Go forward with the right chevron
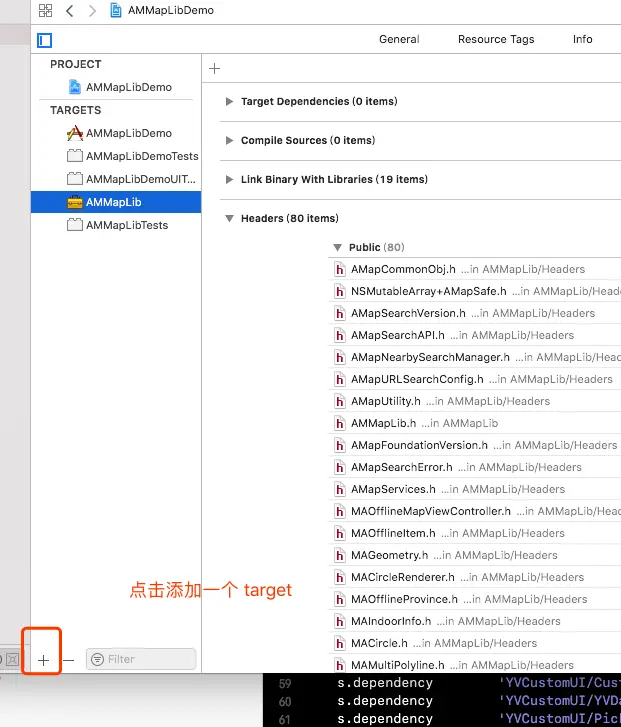 92,10
